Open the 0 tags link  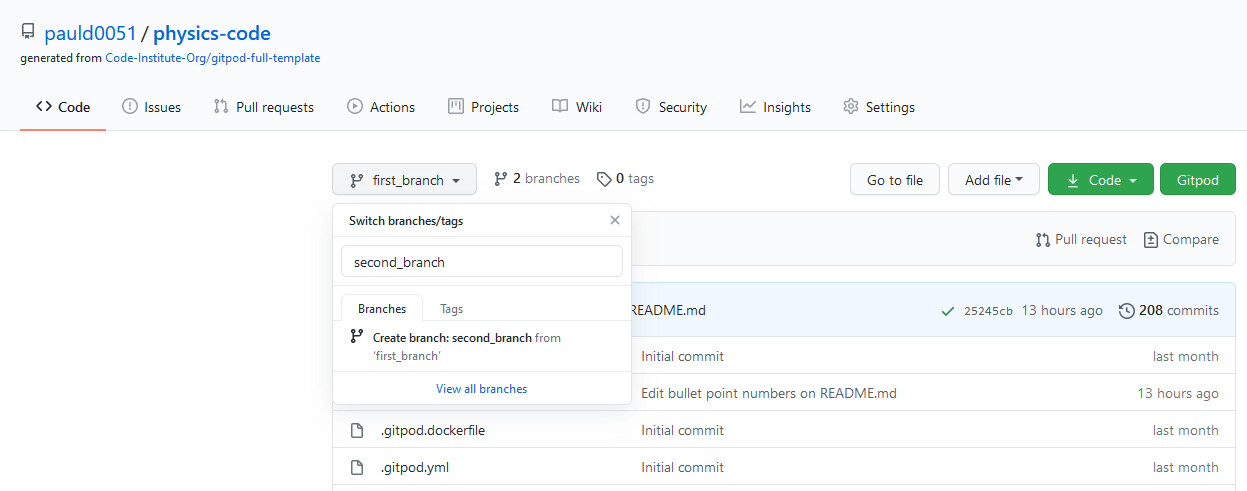point(625,178)
